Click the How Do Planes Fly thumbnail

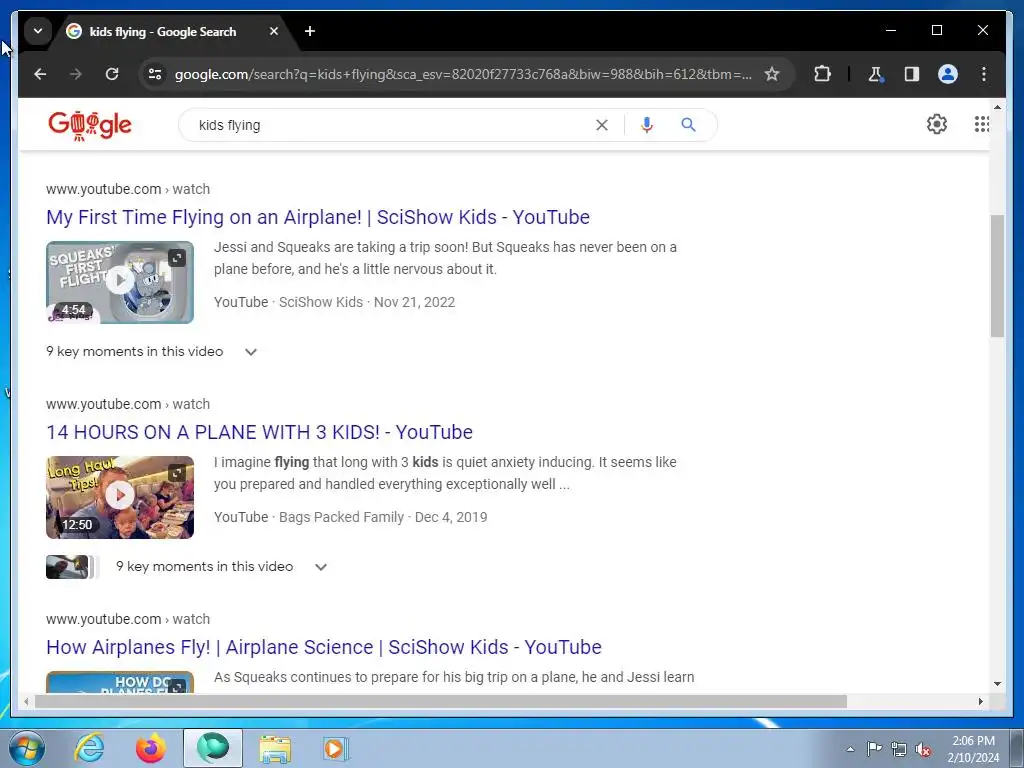120,682
